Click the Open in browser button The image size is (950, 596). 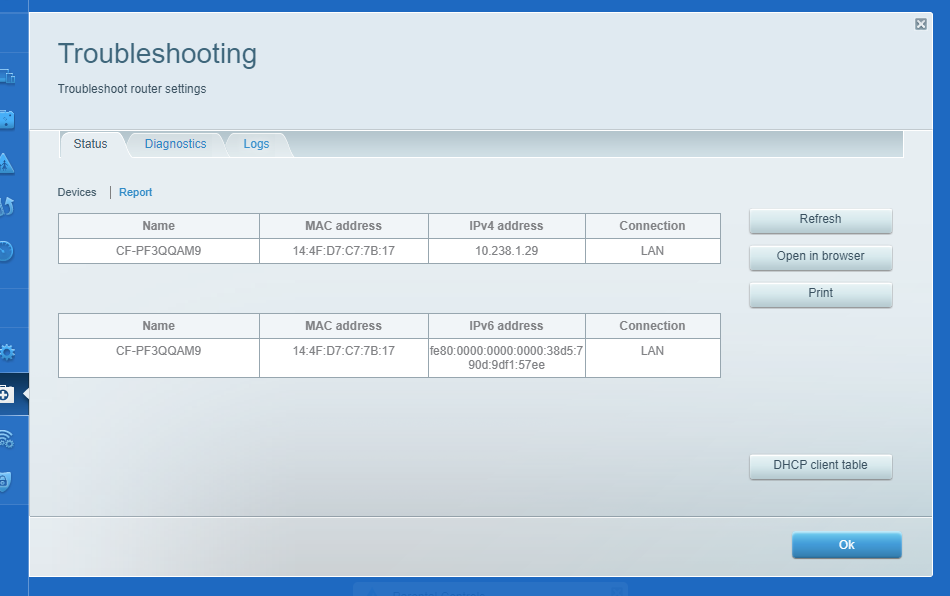820,257
